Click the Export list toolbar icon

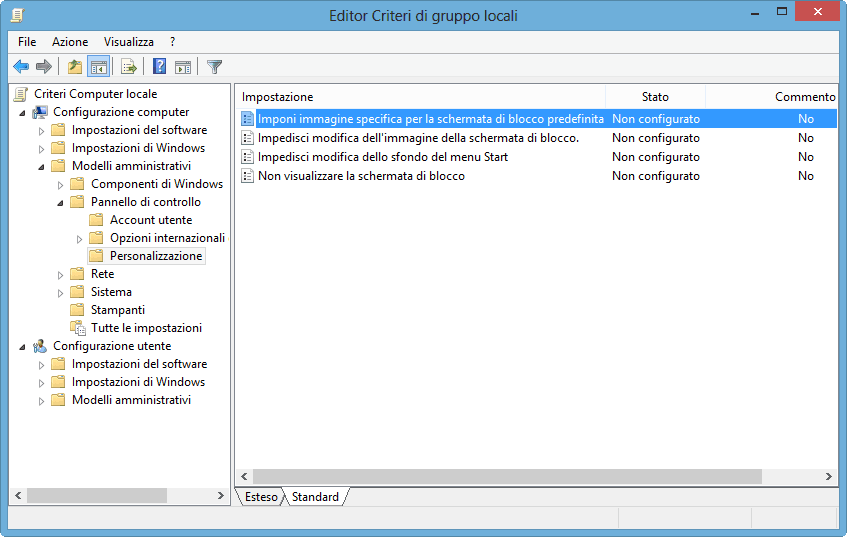(x=129, y=67)
